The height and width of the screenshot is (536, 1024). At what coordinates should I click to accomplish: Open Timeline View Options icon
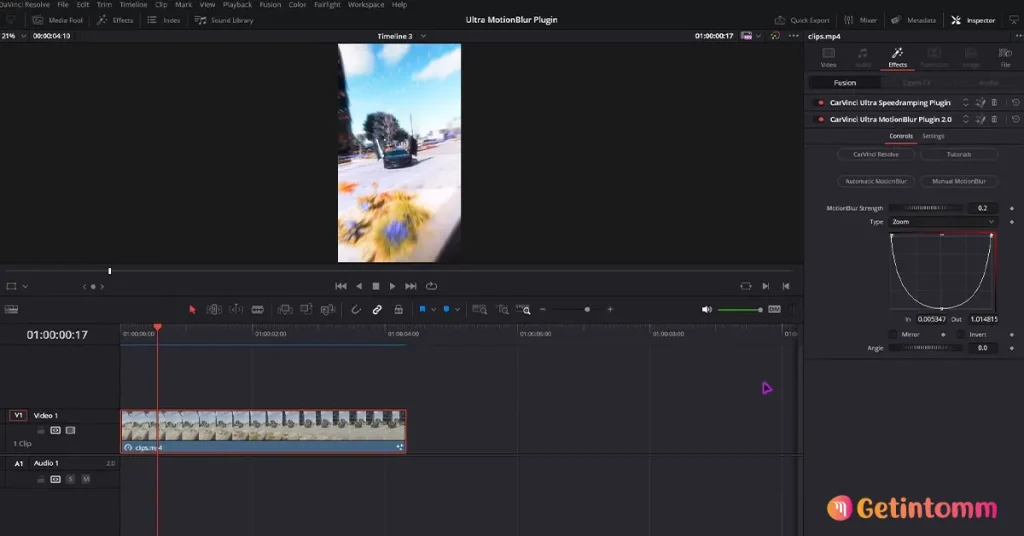click(11, 309)
